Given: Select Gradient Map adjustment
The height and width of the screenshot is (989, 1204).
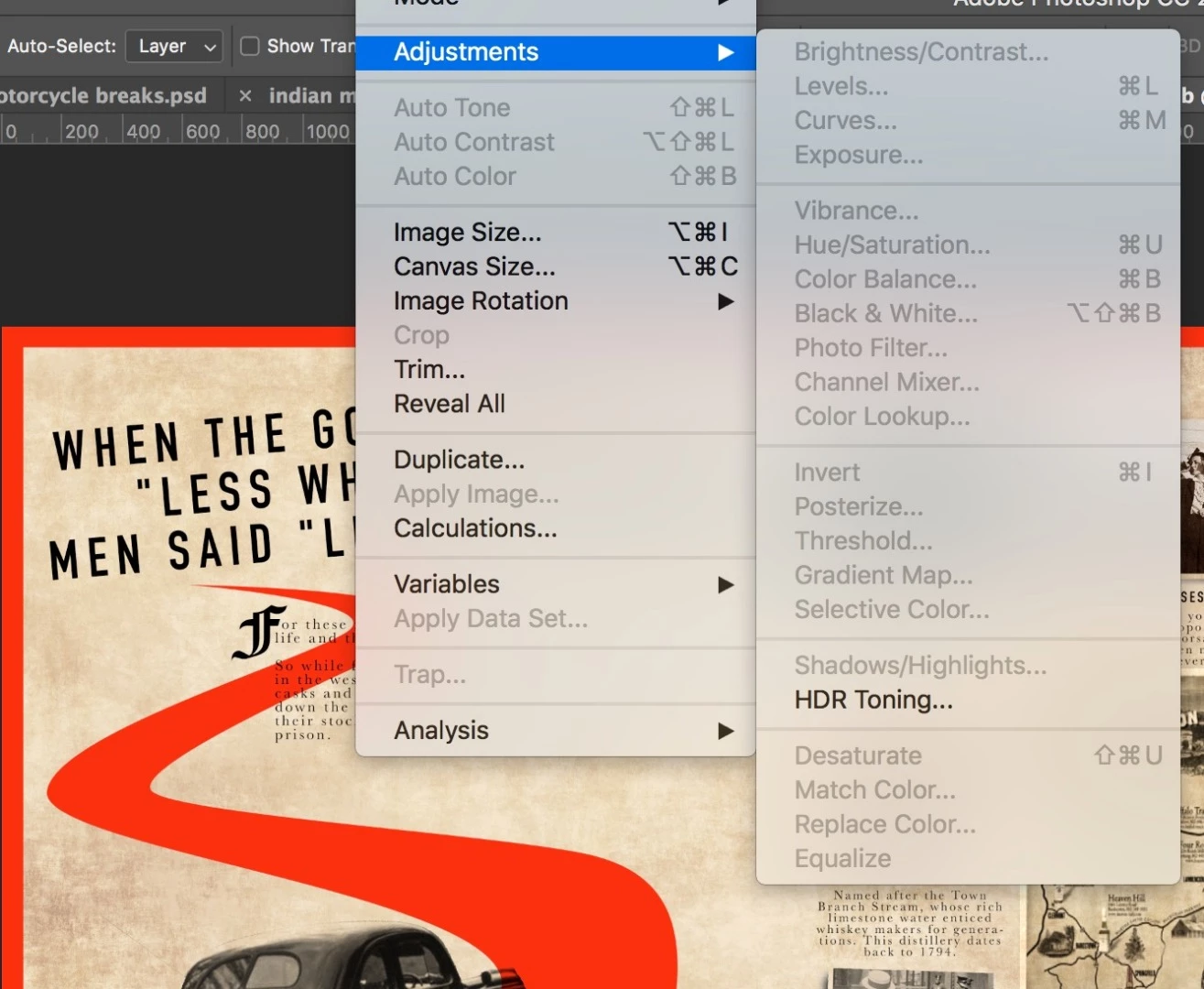Looking at the screenshot, I should point(968,575).
